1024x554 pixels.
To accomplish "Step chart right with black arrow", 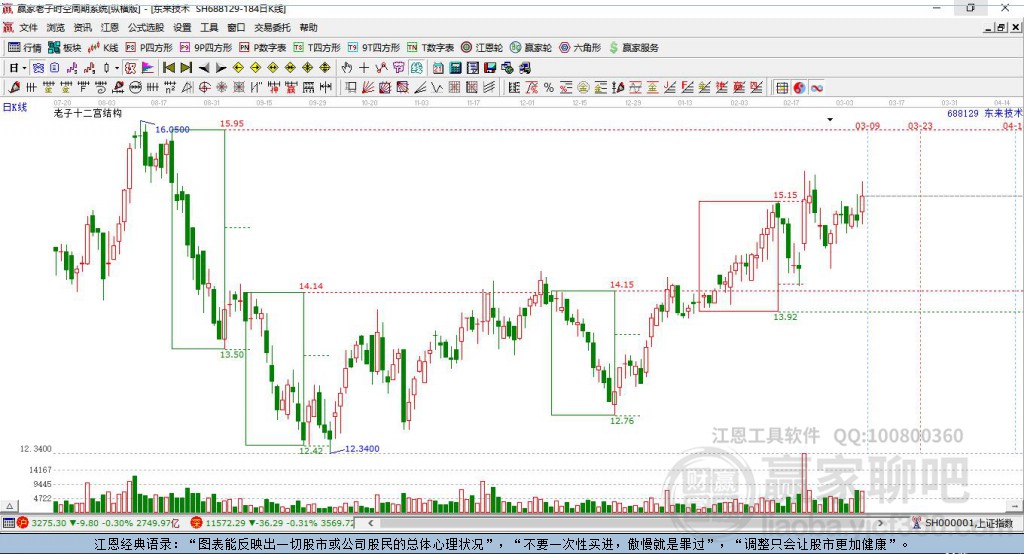I will pyautogui.click(x=221, y=68).
